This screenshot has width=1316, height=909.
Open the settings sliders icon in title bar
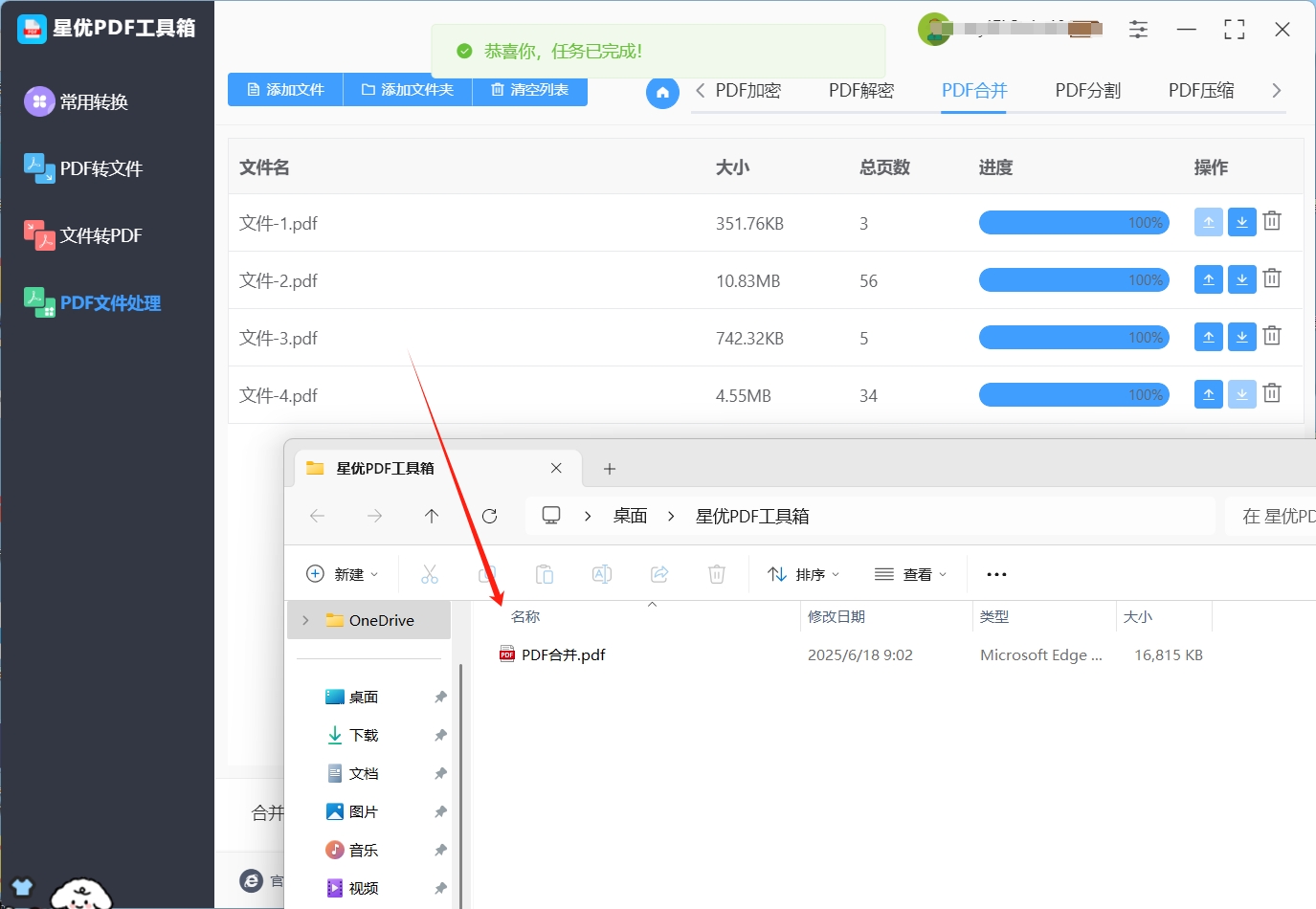click(x=1138, y=30)
